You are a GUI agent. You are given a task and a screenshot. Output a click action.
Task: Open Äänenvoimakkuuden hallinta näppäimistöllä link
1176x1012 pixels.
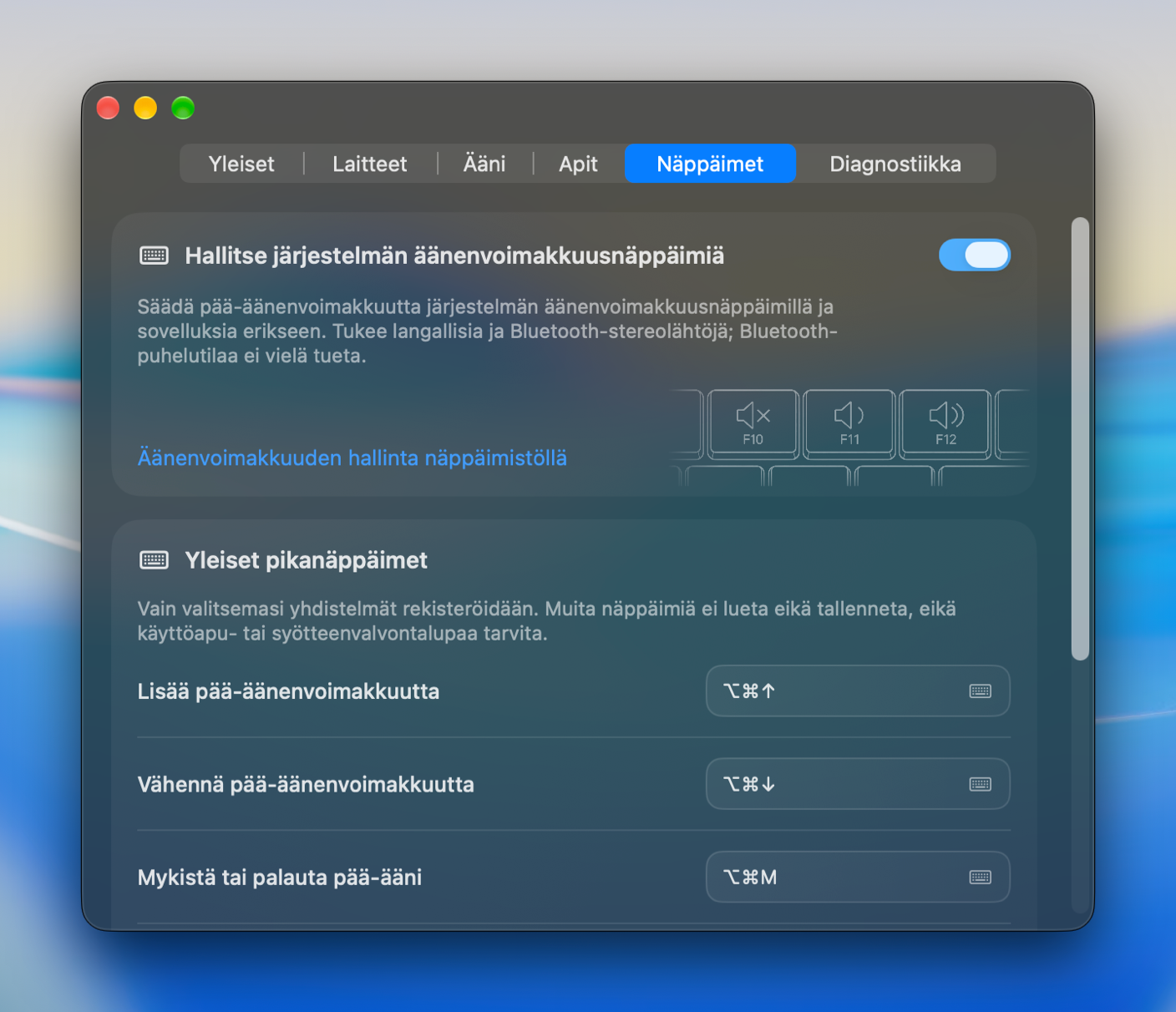pos(352,458)
